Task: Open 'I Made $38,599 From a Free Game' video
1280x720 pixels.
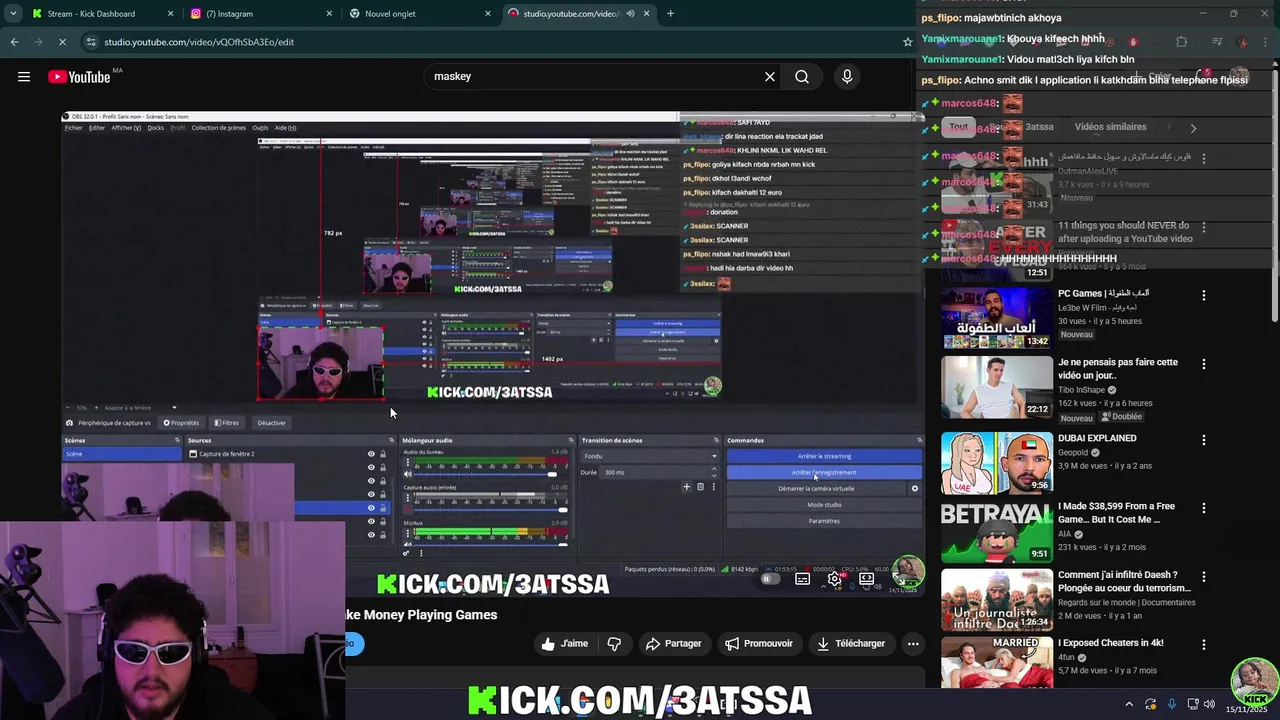Action: (1116, 513)
